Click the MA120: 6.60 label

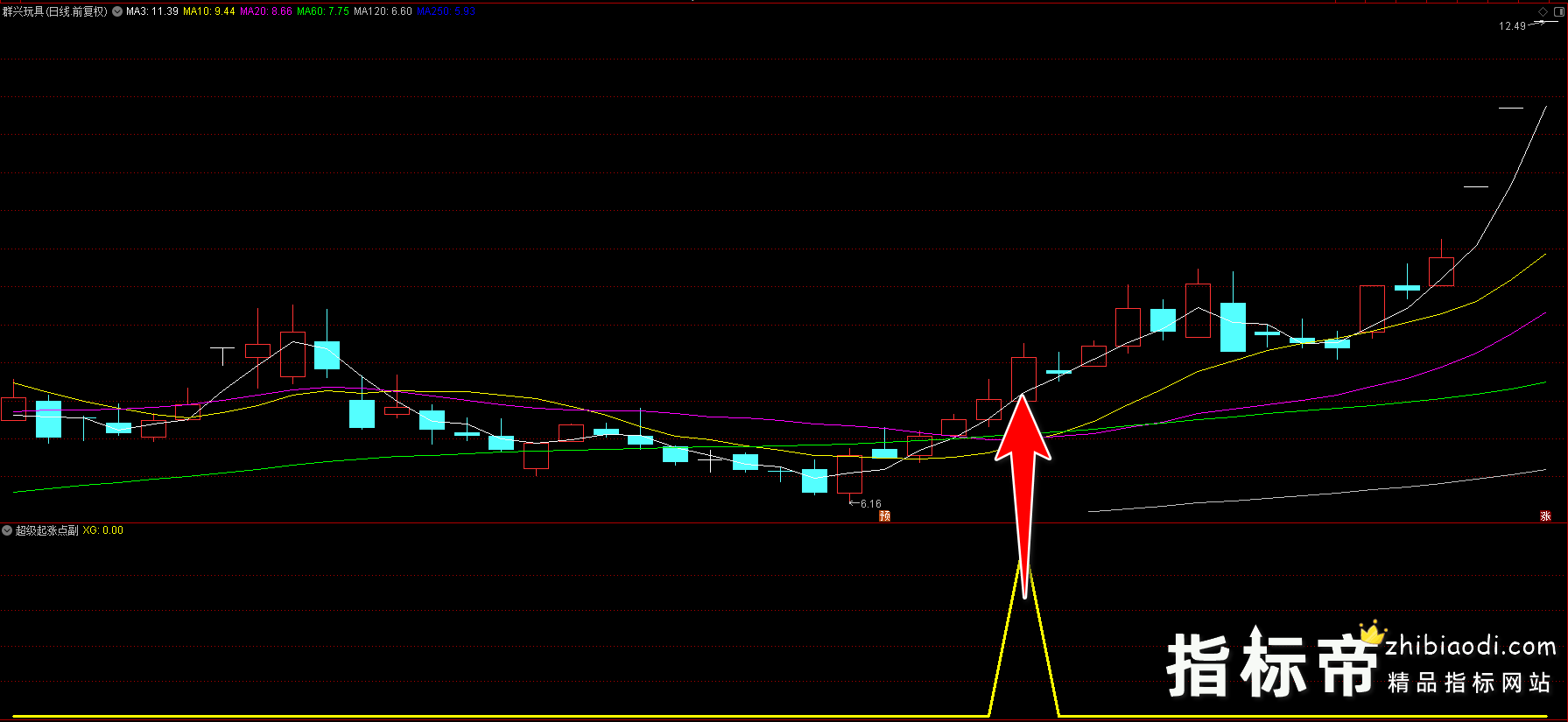click(x=383, y=11)
